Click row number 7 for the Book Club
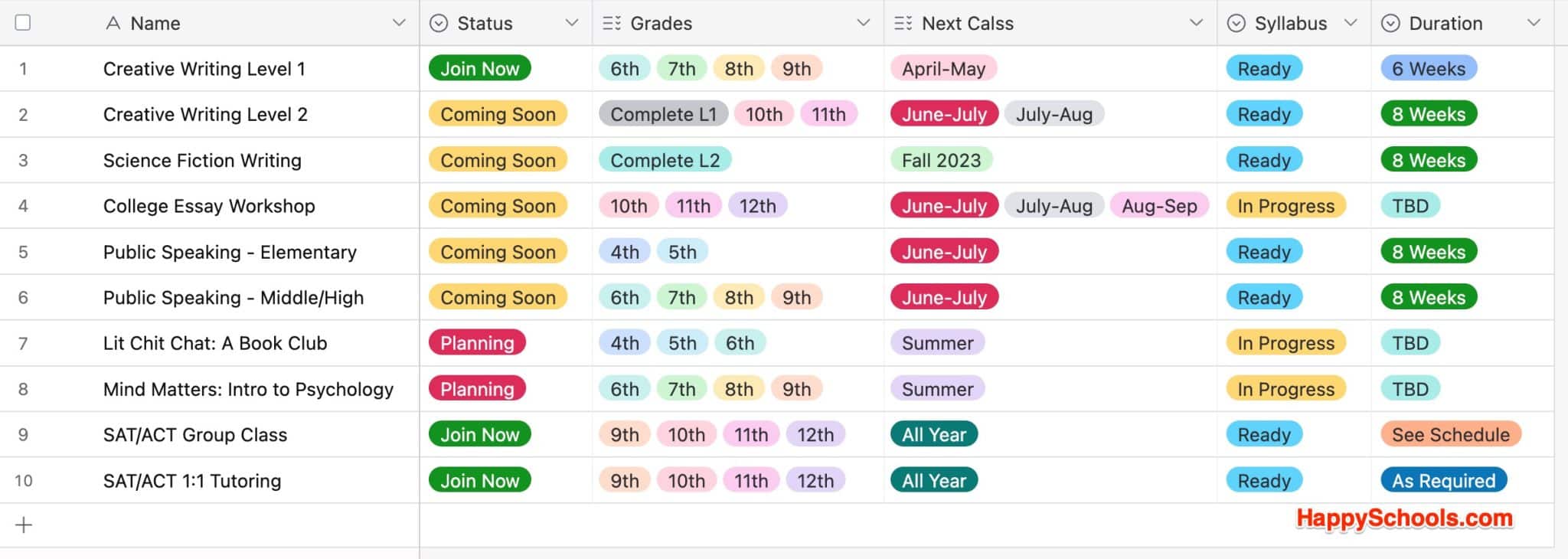The height and width of the screenshot is (559, 1568). pyautogui.click(x=24, y=343)
